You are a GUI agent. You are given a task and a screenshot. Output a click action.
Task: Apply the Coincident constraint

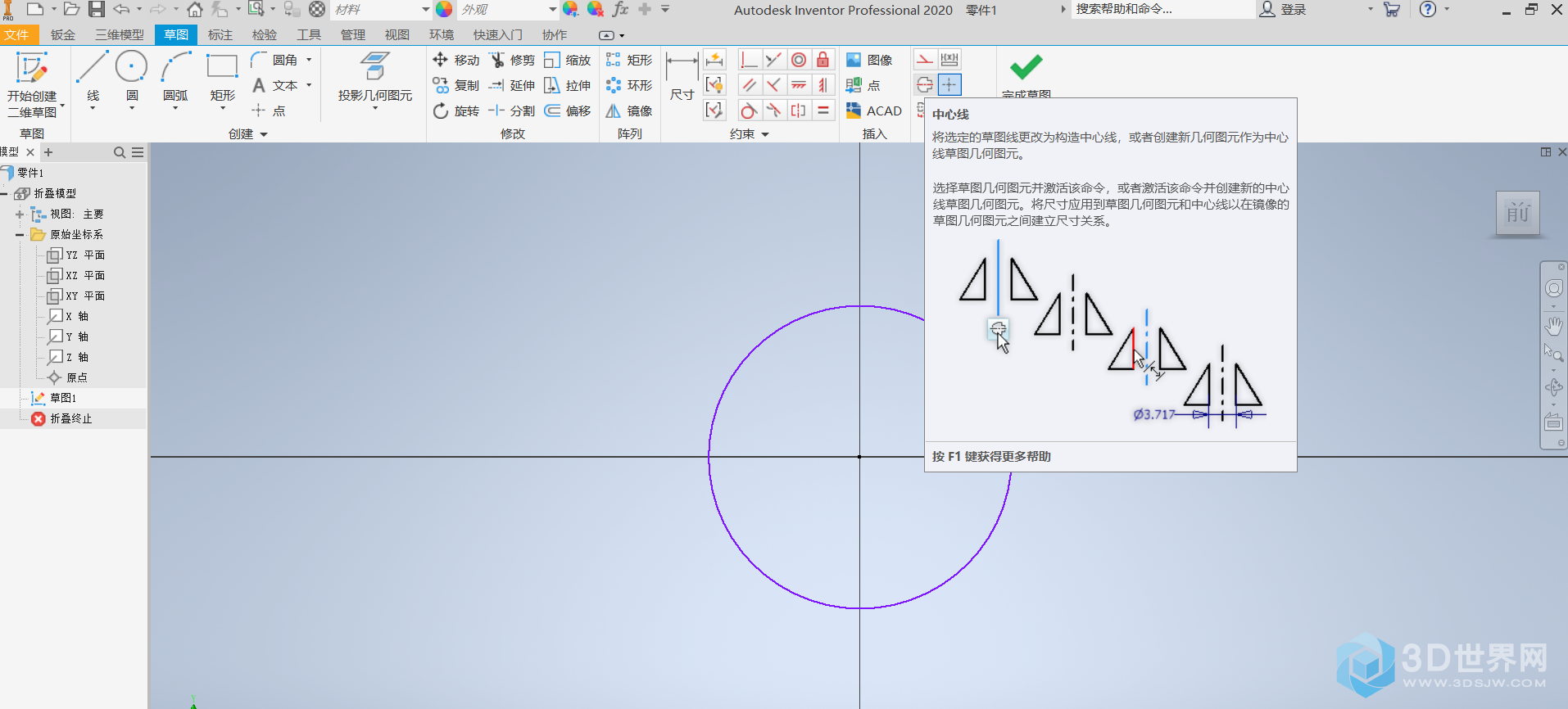click(749, 60)
